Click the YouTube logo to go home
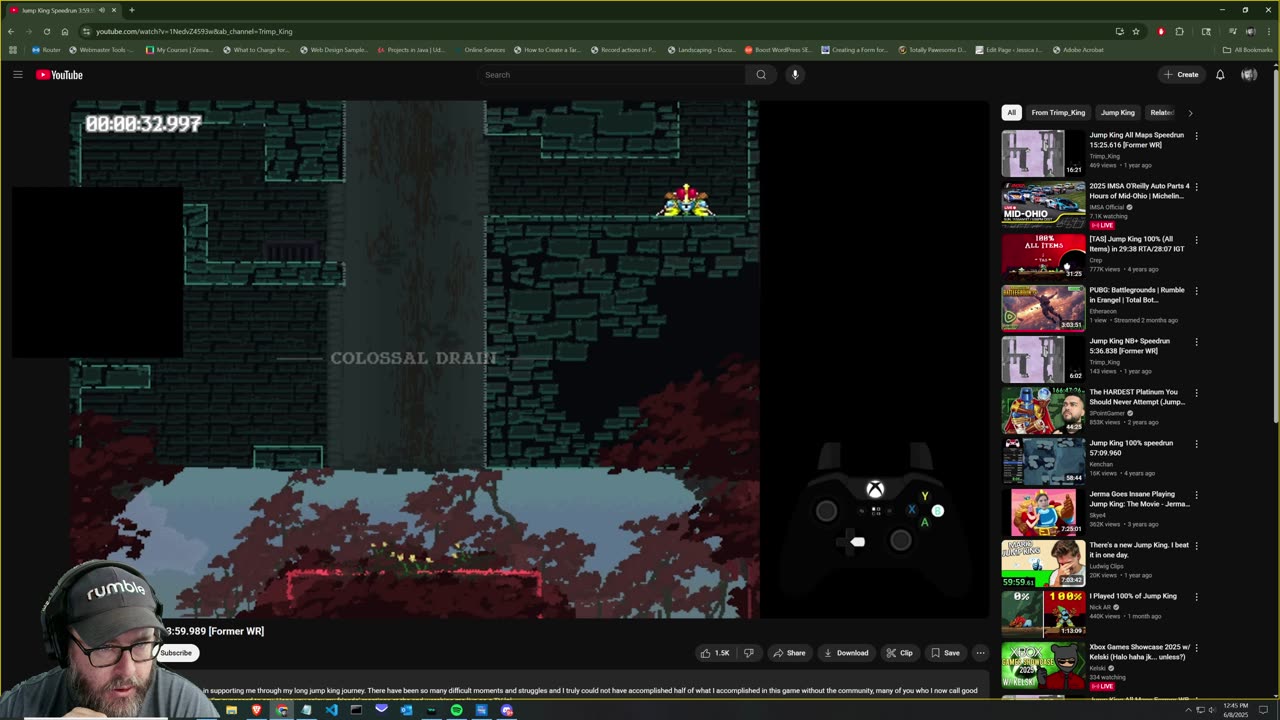This screenshot has height=720, width=1280. coord(60,75)
